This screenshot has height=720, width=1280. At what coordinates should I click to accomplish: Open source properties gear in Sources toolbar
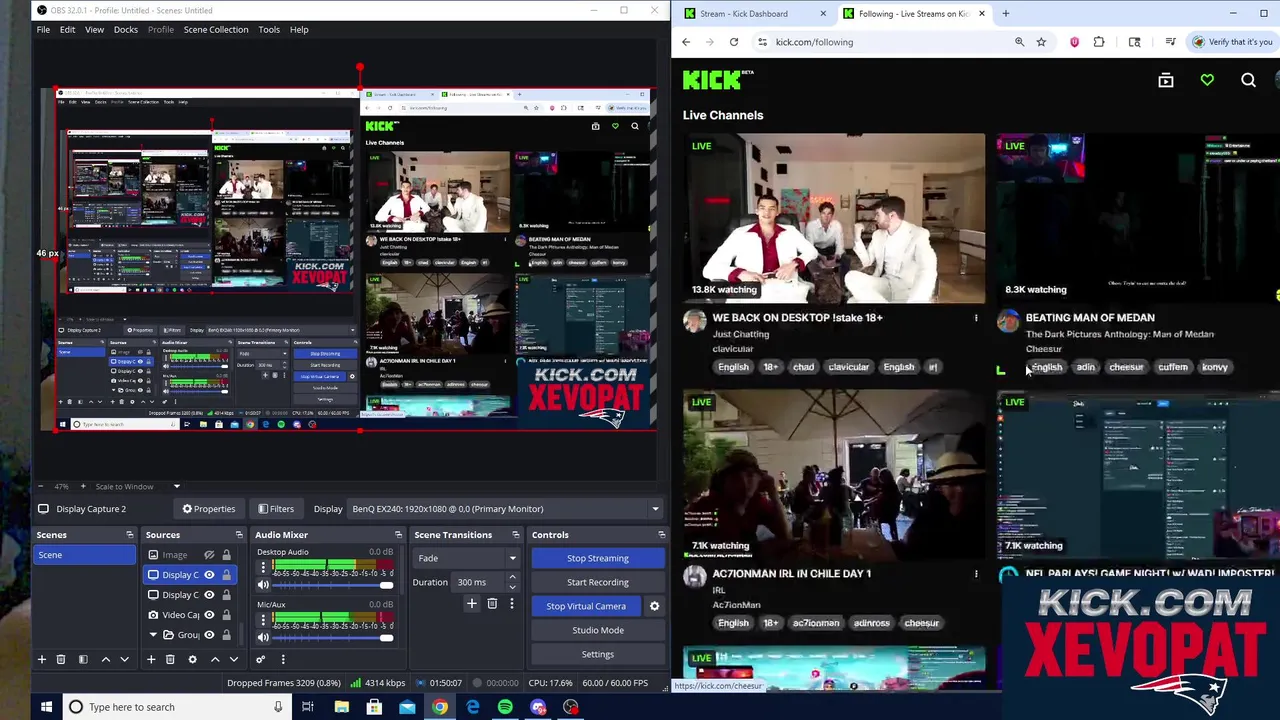tap(192, 659)
